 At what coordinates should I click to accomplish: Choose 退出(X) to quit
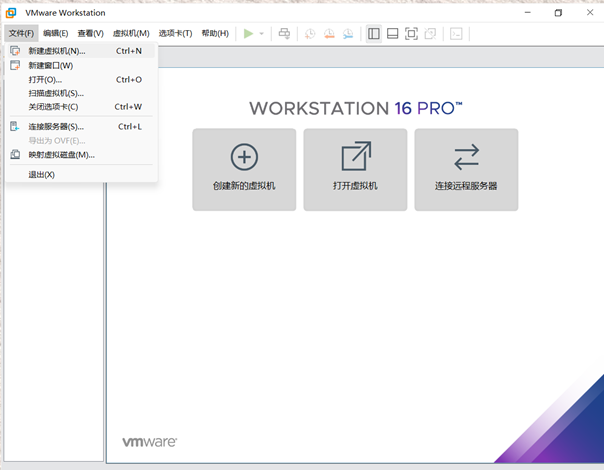coord(81,175)
